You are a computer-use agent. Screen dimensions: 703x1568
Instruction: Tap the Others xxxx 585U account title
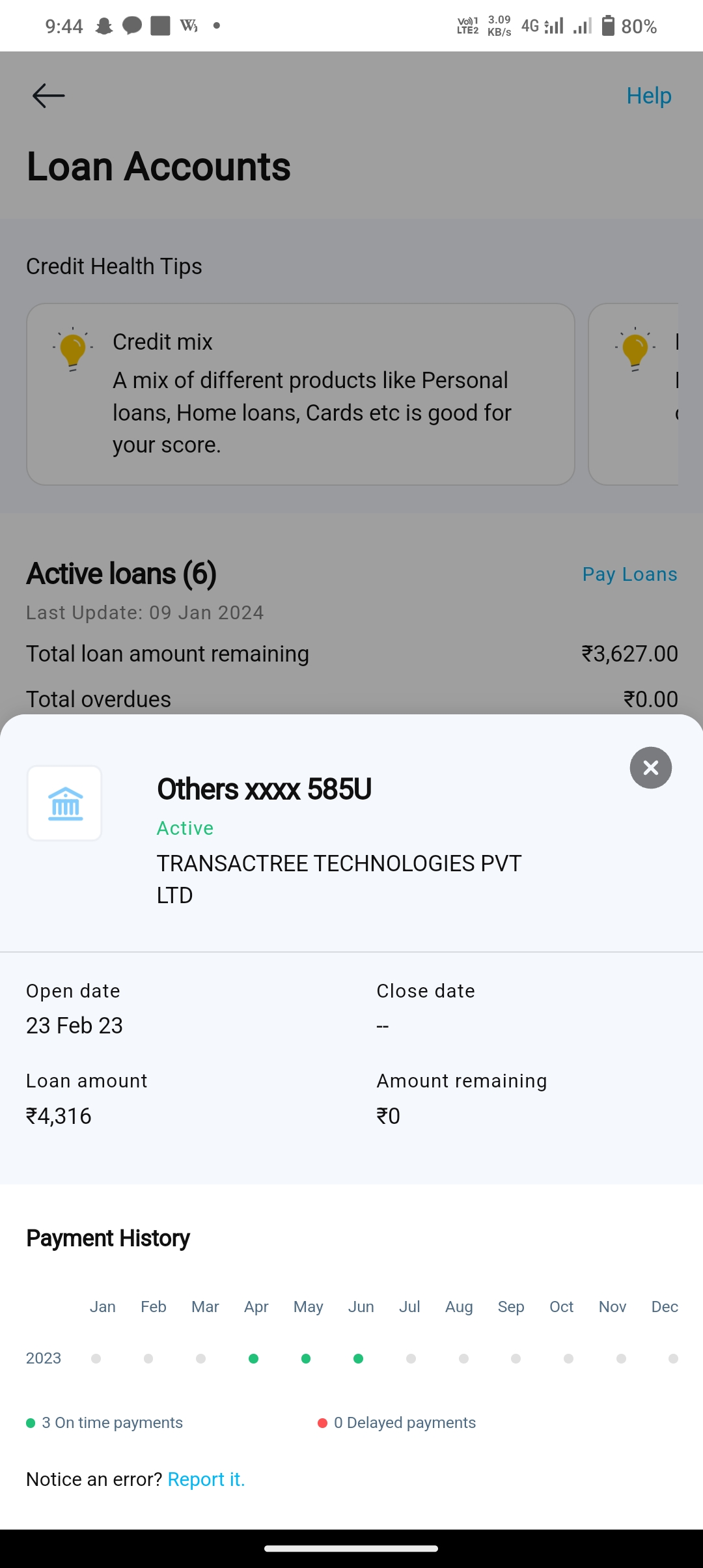point(264,789)
